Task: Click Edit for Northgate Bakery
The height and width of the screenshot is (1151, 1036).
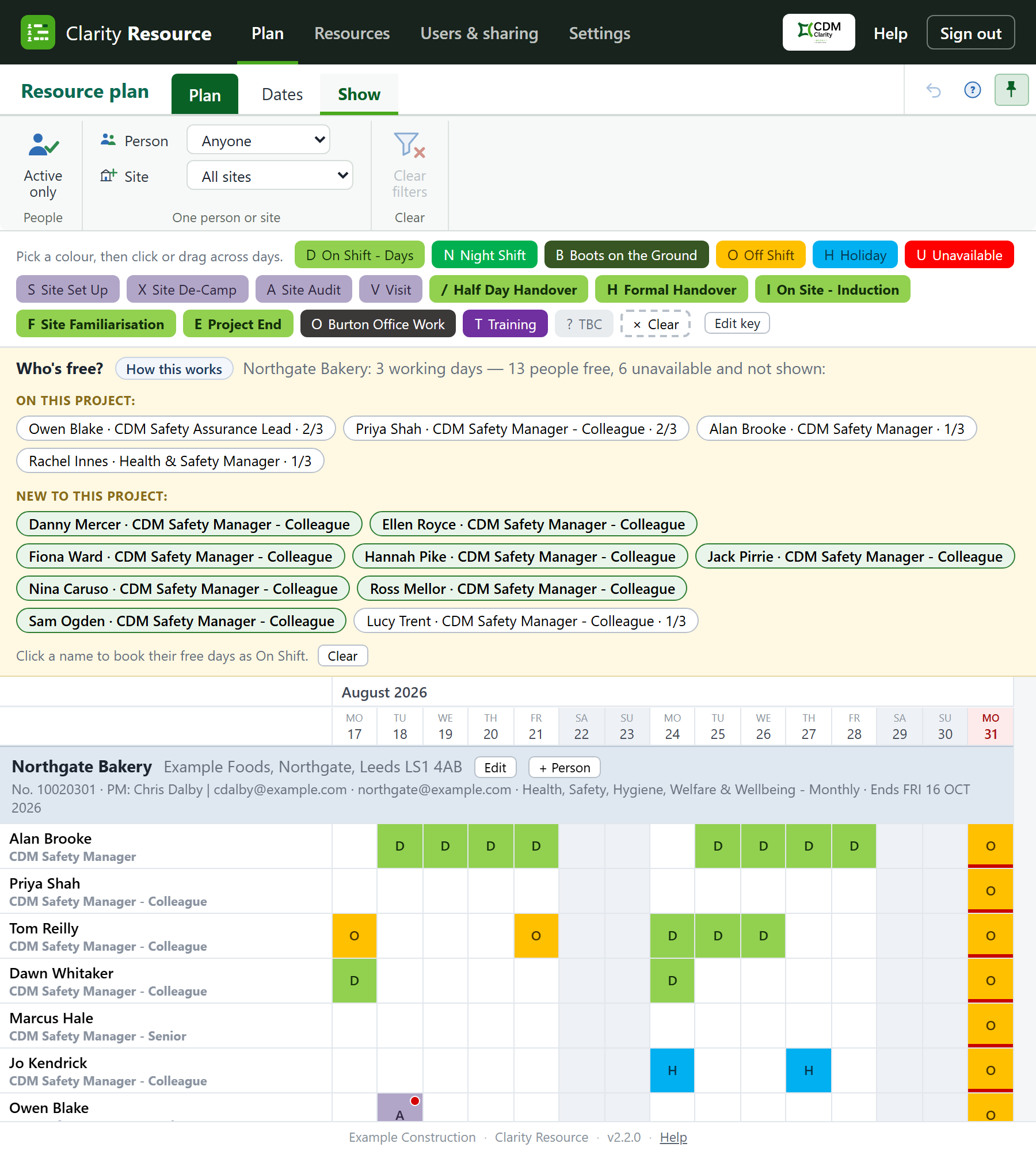Action: (496, 768)
